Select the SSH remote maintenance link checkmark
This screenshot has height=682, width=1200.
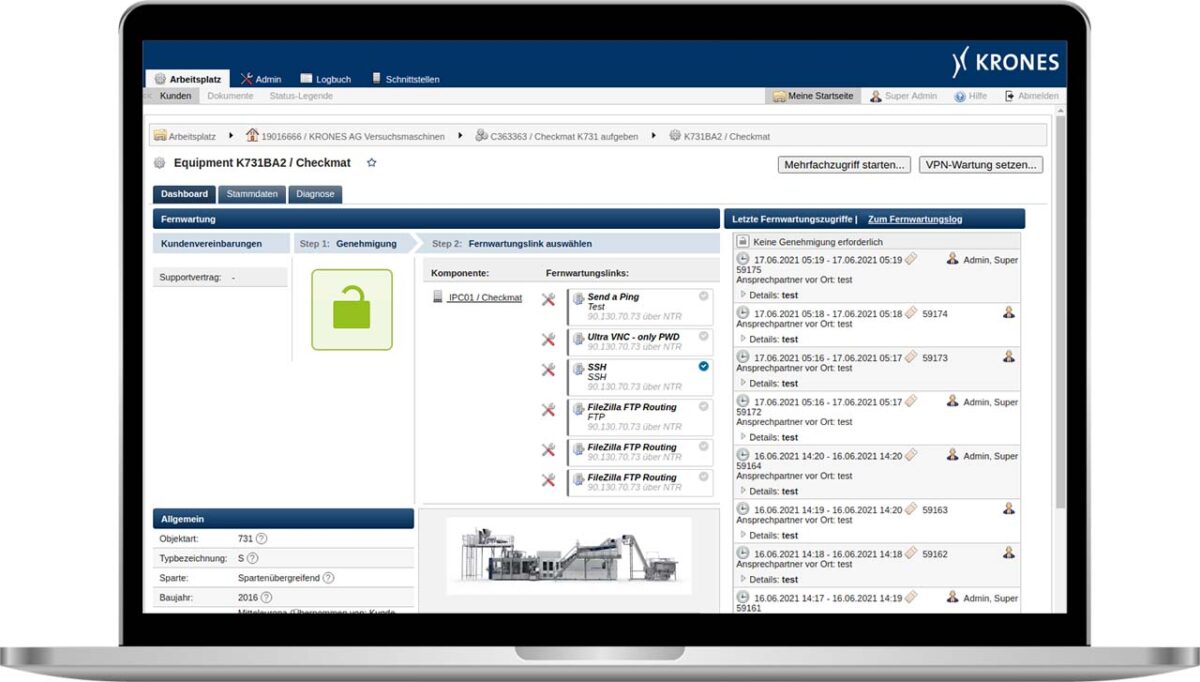click(x=702, y=366)
